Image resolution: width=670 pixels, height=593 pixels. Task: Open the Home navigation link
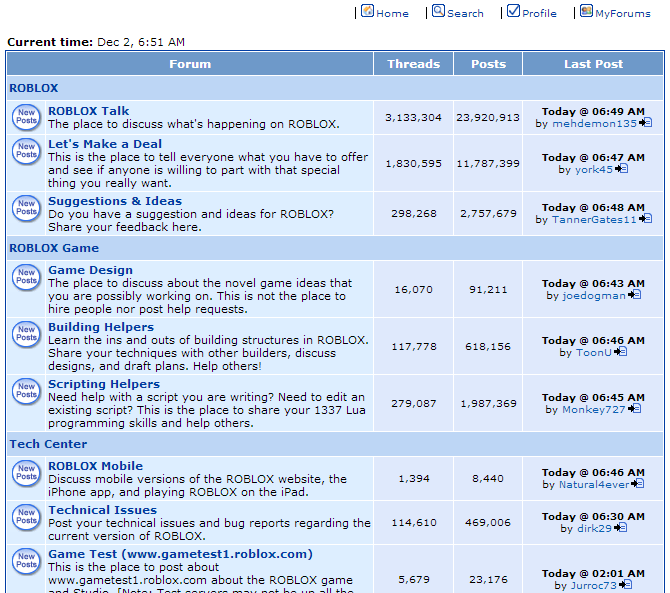[392, 14]
